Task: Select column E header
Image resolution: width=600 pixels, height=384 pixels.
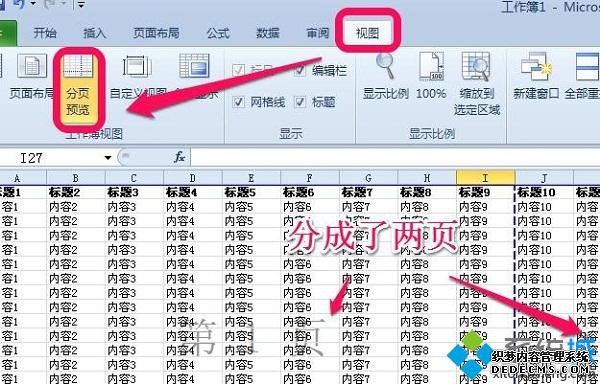Action: coord(251,178)
